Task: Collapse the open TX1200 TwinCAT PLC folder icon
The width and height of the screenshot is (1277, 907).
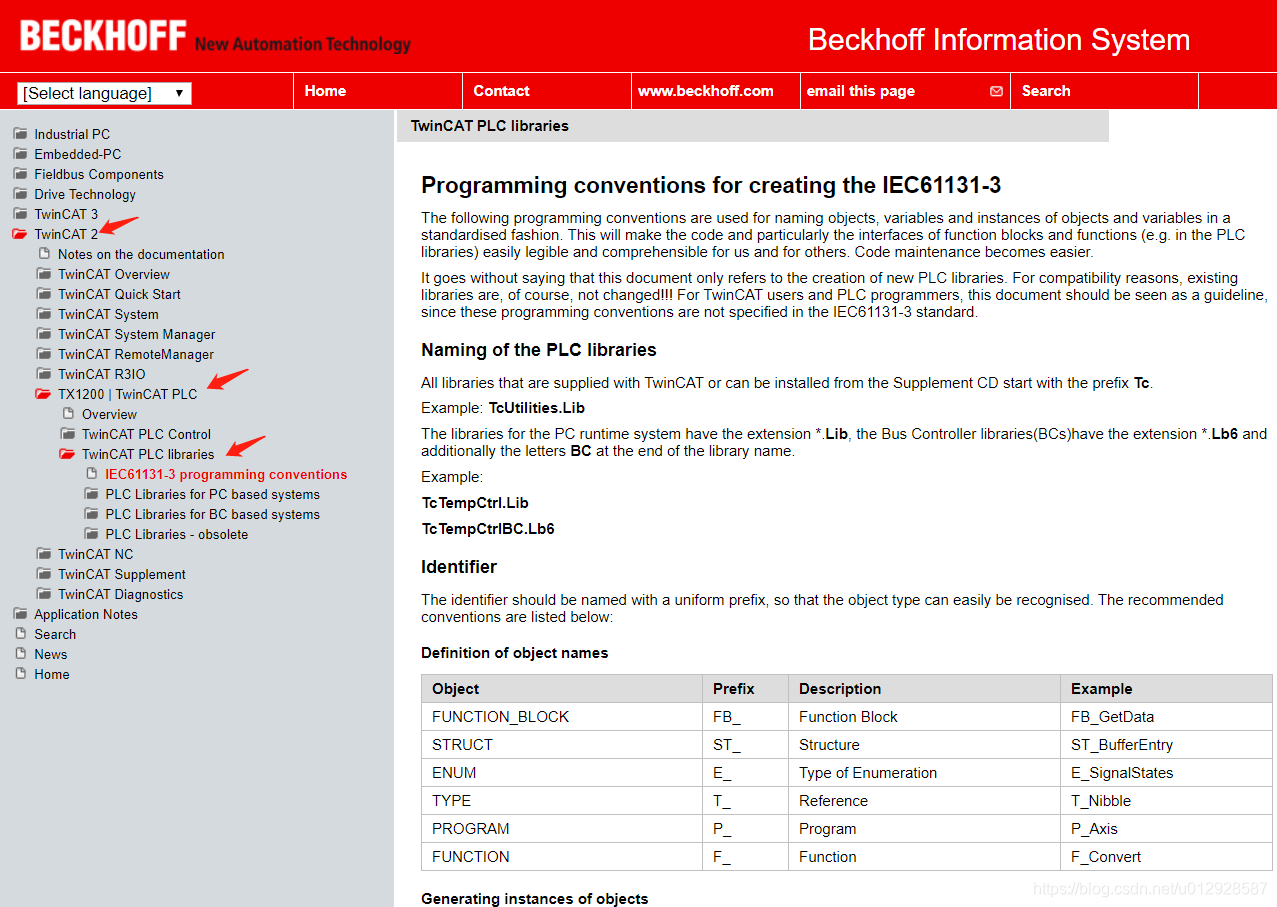Action: pos(44,394)
